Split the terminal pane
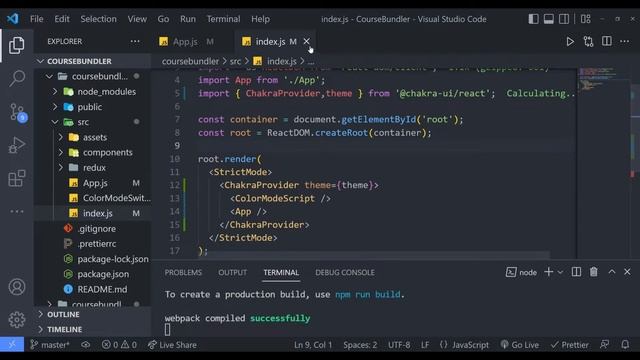640x360 pixels. coord(576,272)
